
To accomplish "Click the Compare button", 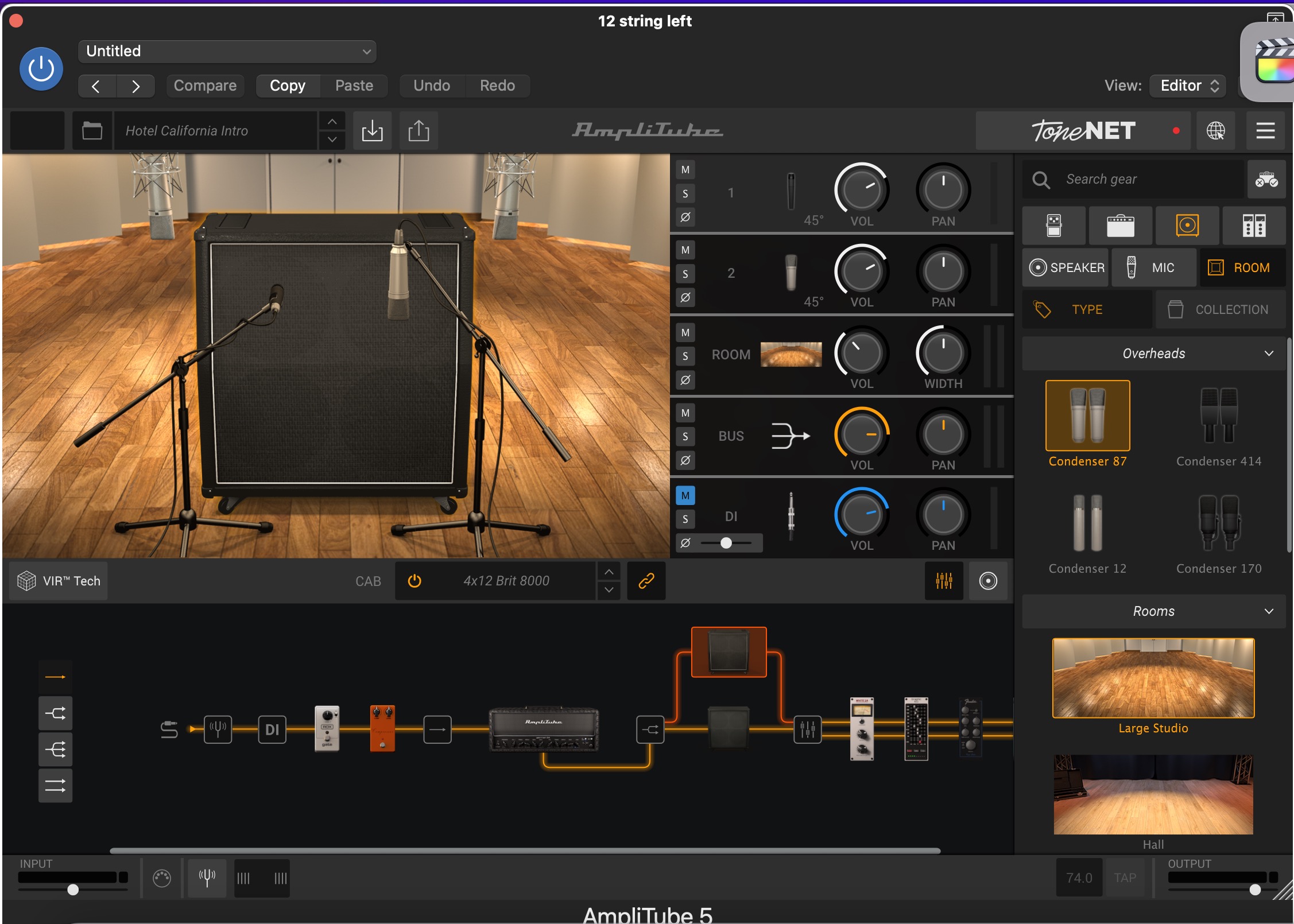I will (x=205, y=86).
